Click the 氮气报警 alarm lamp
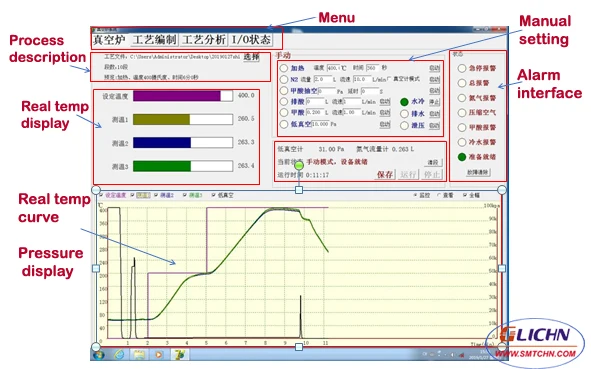 click(462, 98)
